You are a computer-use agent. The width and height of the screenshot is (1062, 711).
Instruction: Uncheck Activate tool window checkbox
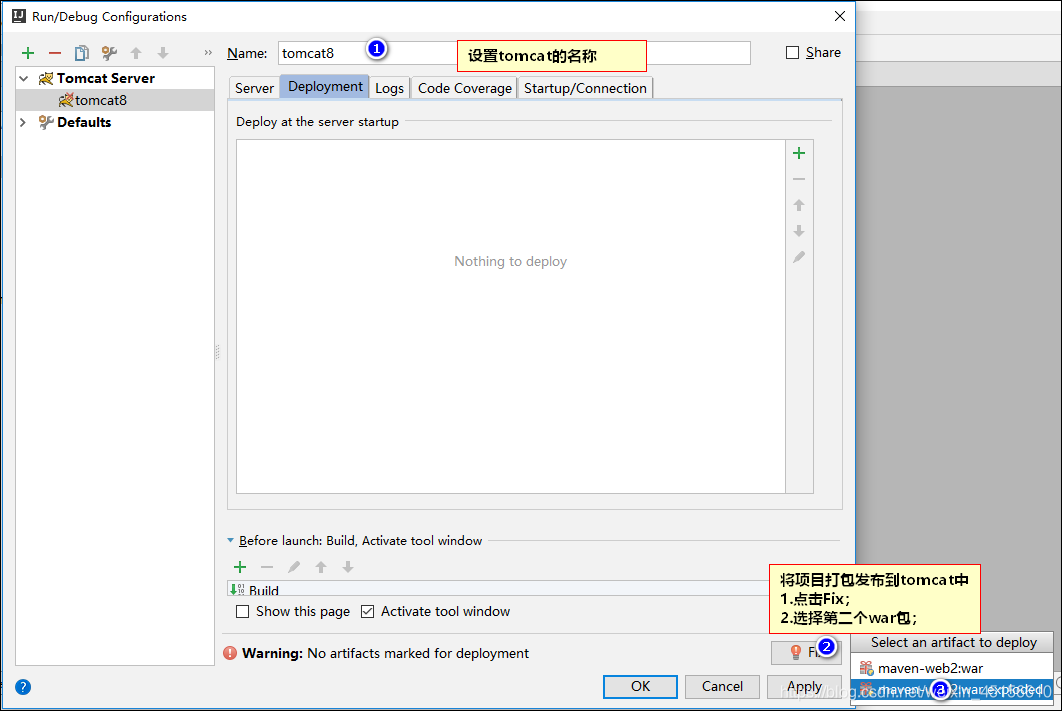pyautogui.click(x=367, y=611)
